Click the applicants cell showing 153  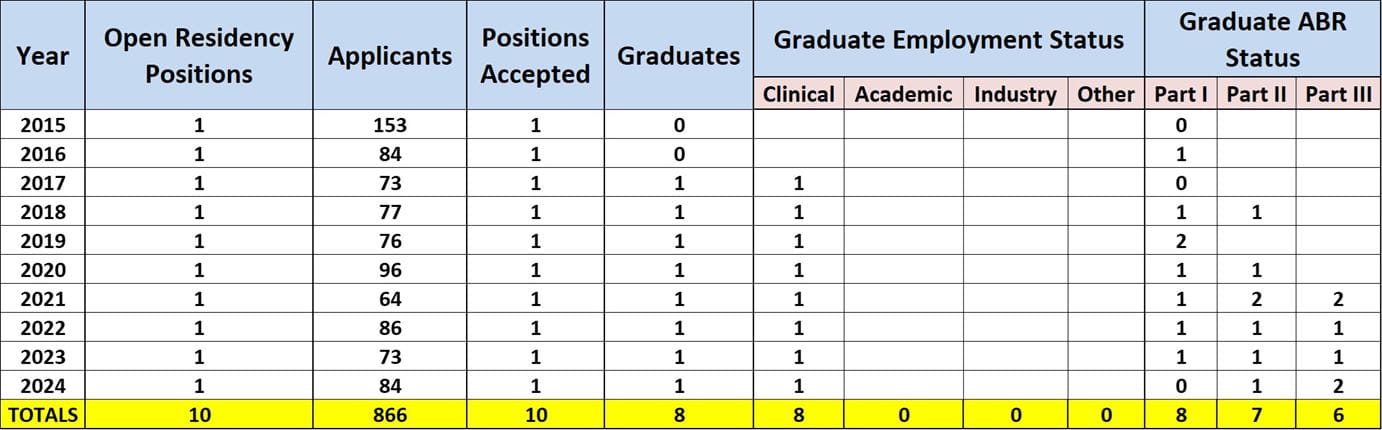click(x=389, y=126)
